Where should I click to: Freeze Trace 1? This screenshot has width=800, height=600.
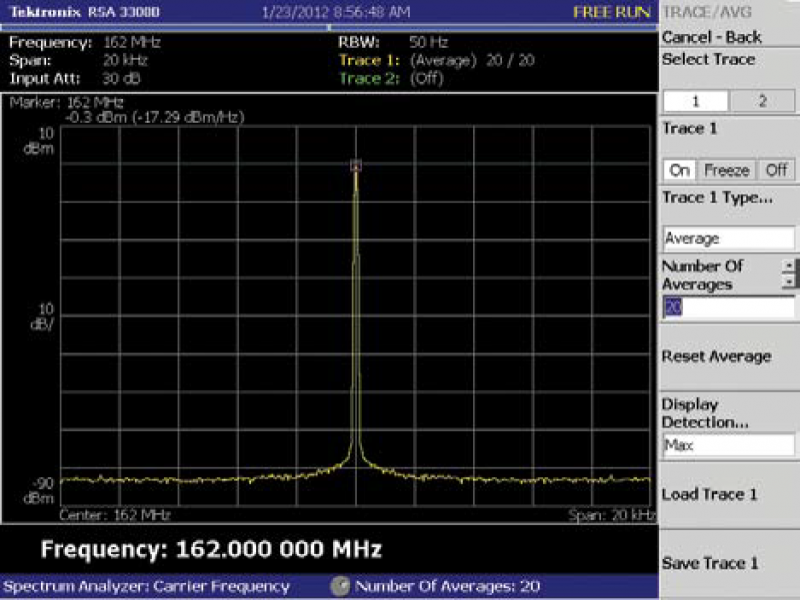(x=726, y=170)
